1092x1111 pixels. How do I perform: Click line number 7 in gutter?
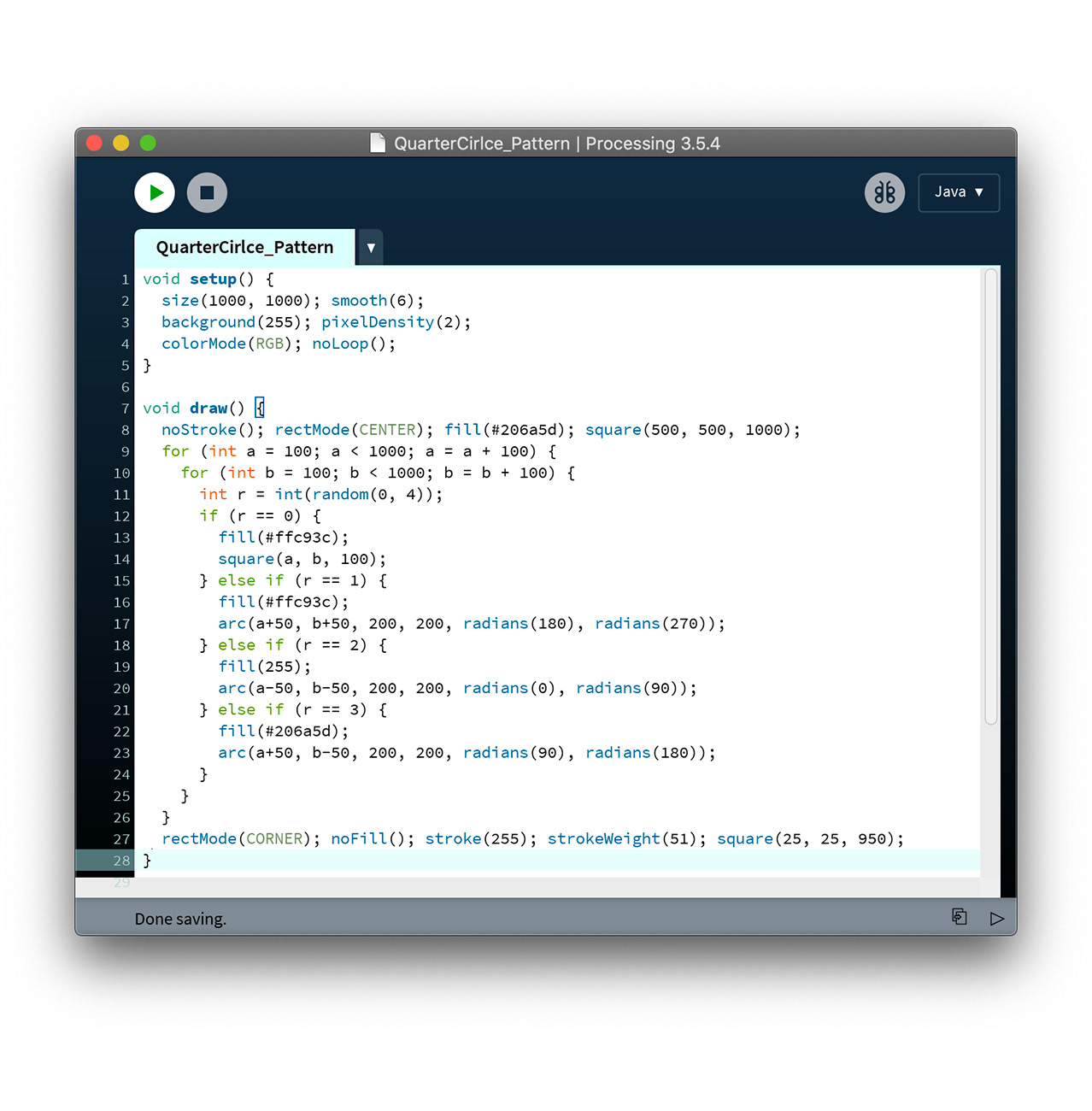coord(126,409)
